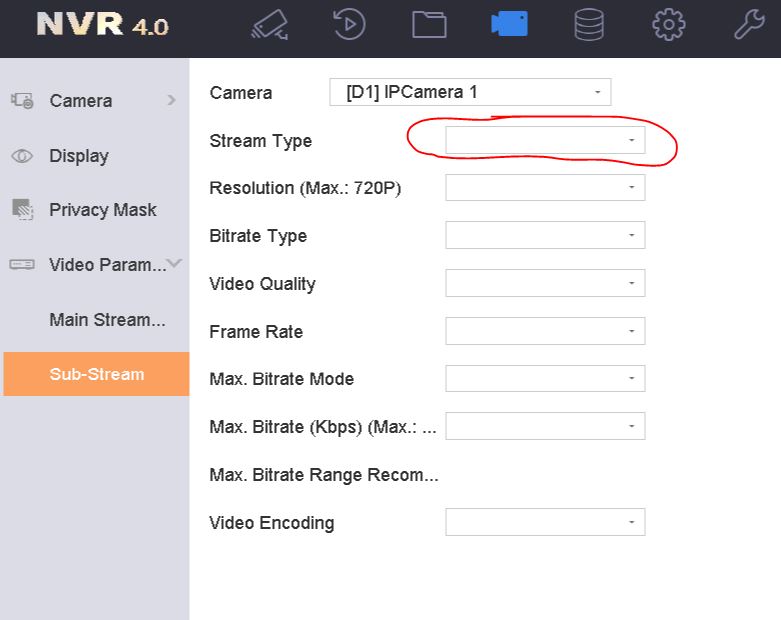Collapse the Video Parameters section chevron
Viewport: 781px width, 620px height.
click(x=174, y=264)
